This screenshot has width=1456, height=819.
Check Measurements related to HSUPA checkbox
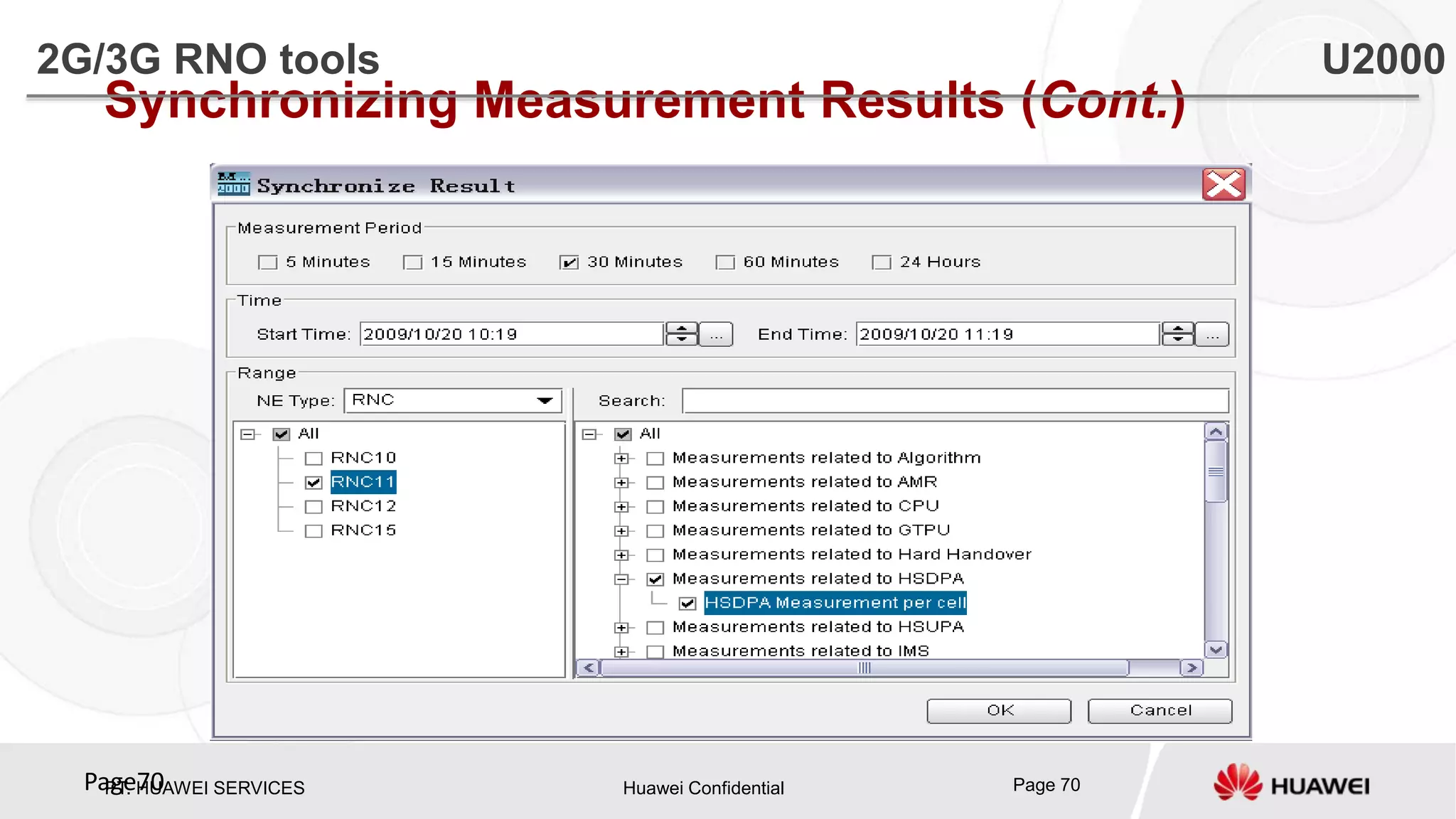point(655,628)
